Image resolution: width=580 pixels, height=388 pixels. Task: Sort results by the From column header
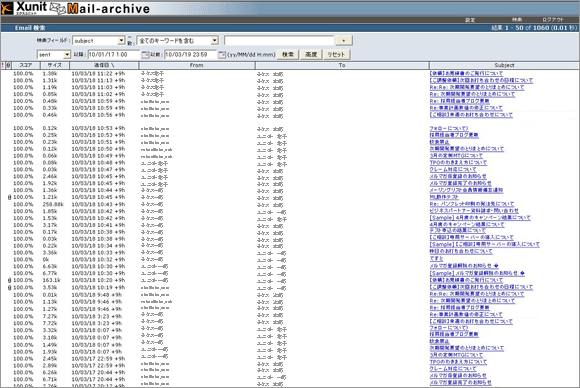pyautogui.click(x=196, y=65)
